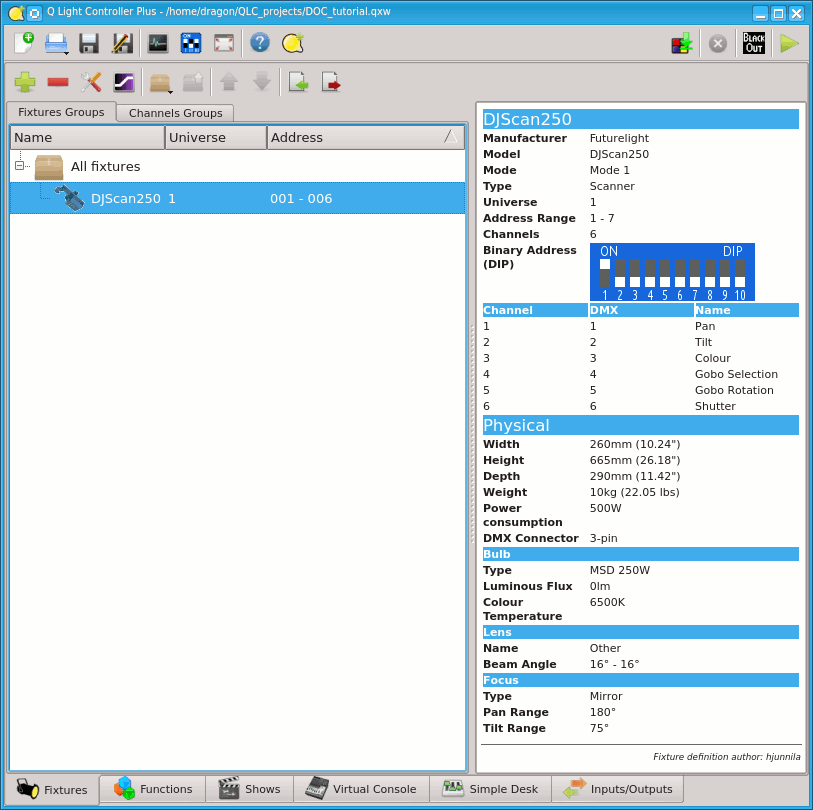Select the Fixtures Groups tab
The width and height of the screenshot is (813, 810).
(x=61, y=112)
